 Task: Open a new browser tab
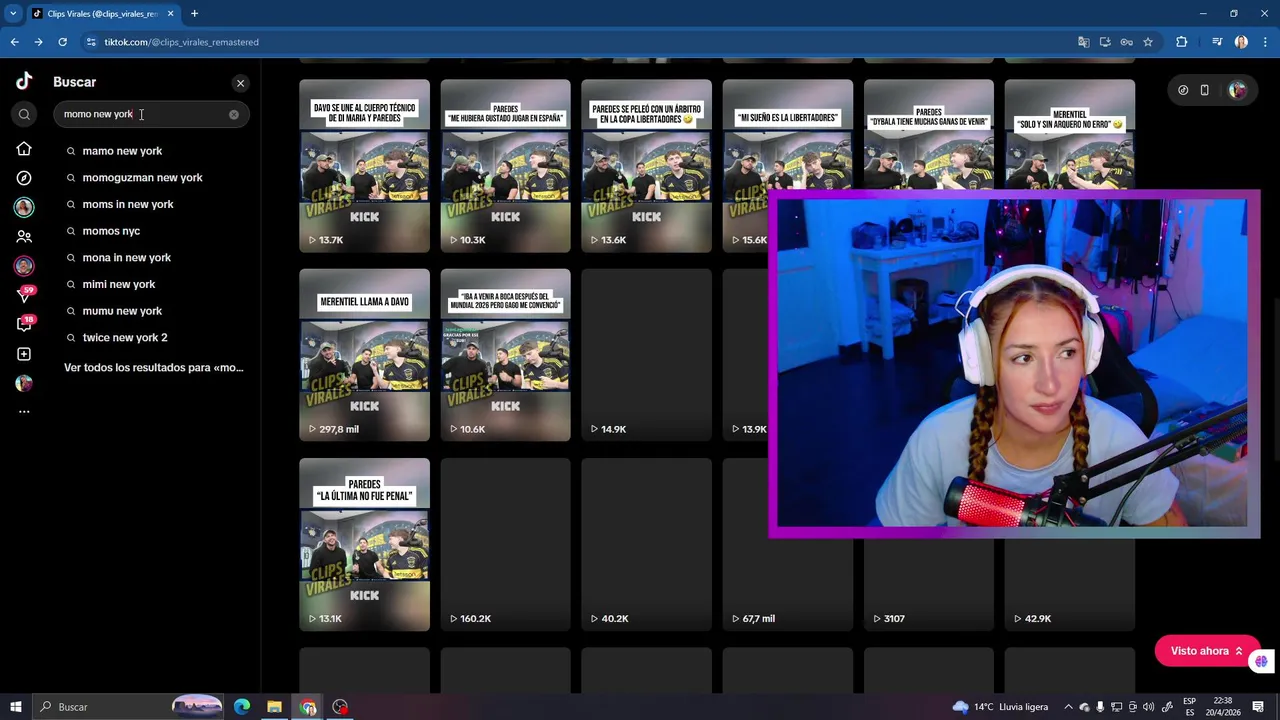tap(194, 14)
